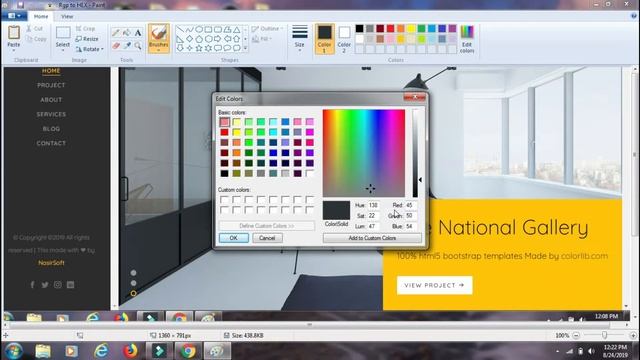Click the Green value field
The image size is (640, 360).
point(411,216)
